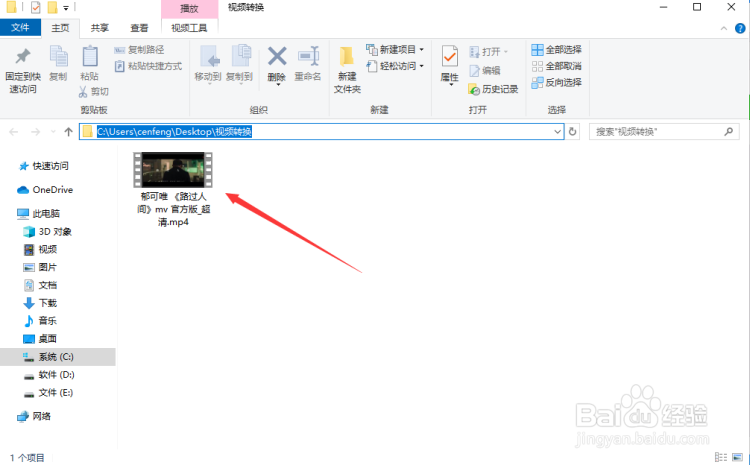This screenshot has width=750, height=465.
Task: Click new folder icon in title bar
Action: coord(53,7)
